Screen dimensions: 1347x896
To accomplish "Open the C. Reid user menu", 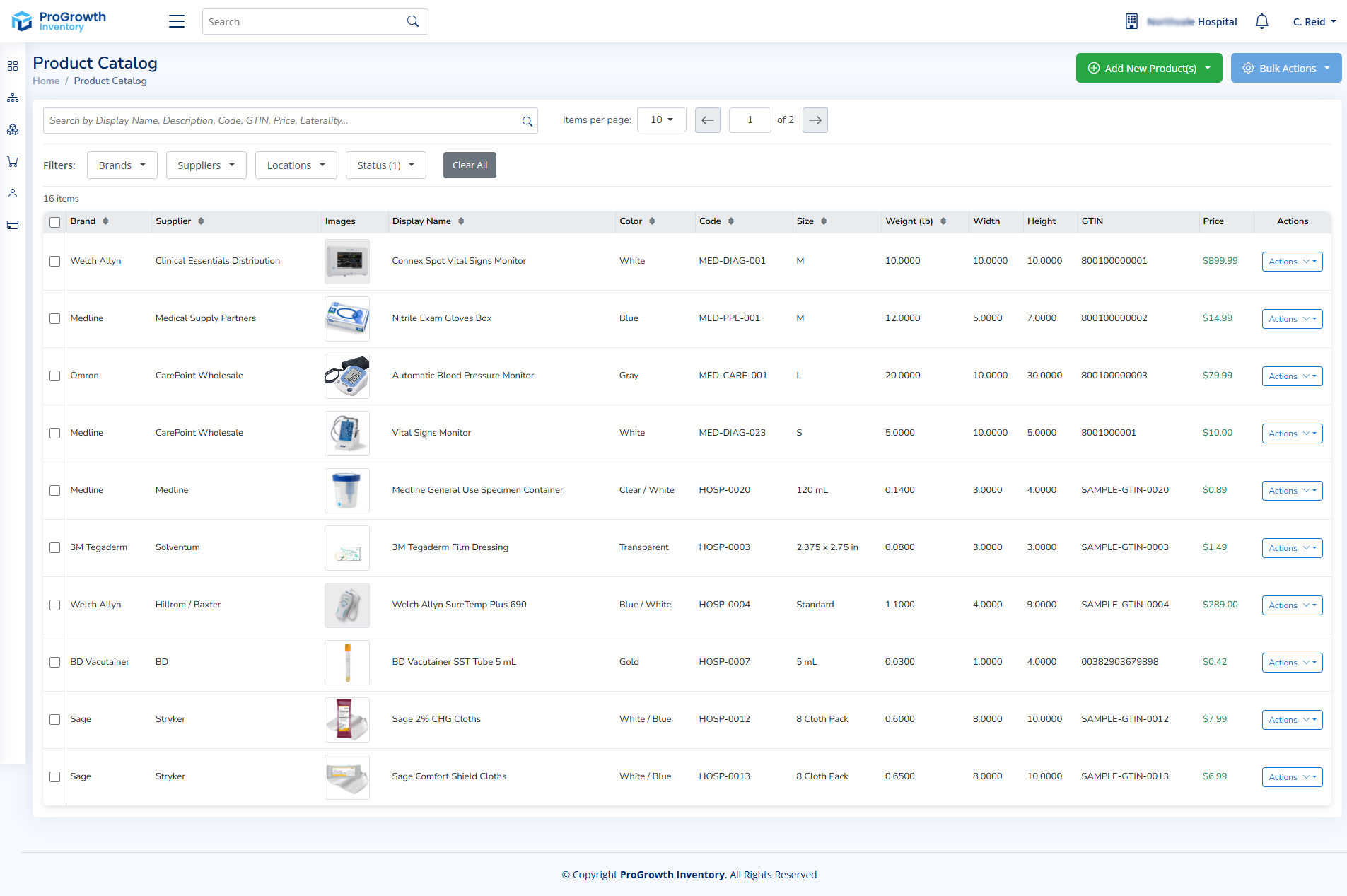I will coord(1314,22).
